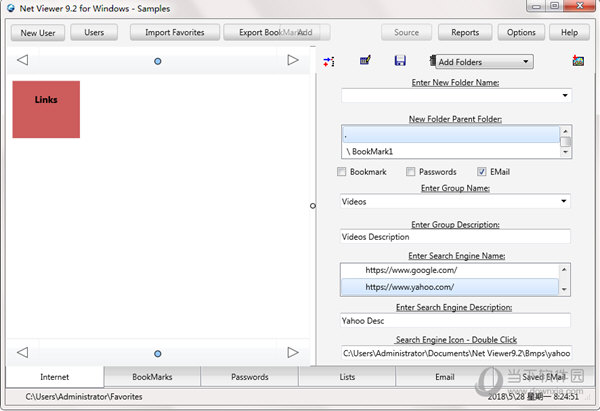Switch to the Passwords tab
This screenshot has height=411, width=600.
(249, 377)
